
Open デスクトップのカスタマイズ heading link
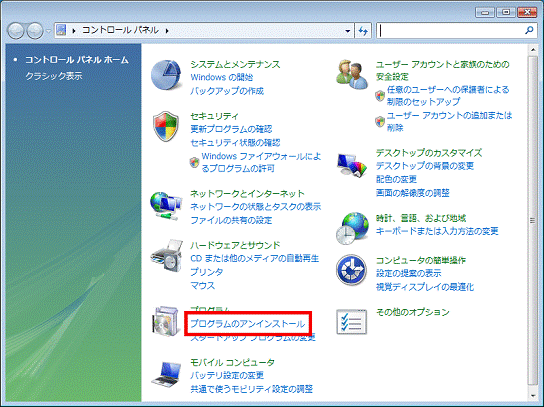(429, 153)
